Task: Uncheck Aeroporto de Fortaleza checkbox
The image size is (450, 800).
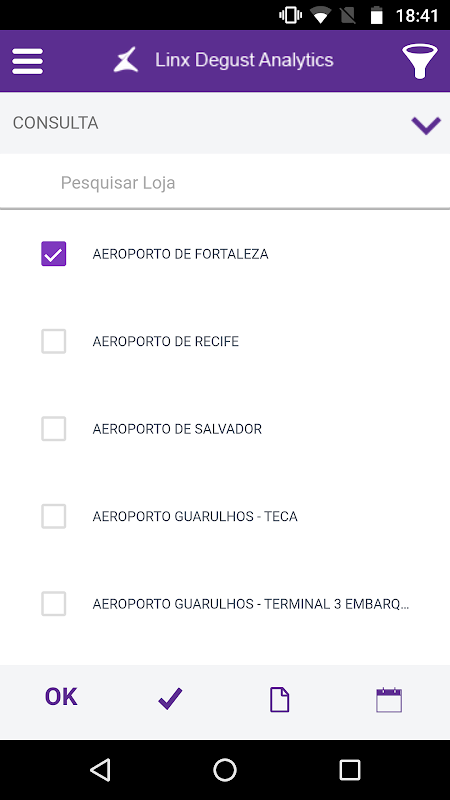Action: [54, 254]
